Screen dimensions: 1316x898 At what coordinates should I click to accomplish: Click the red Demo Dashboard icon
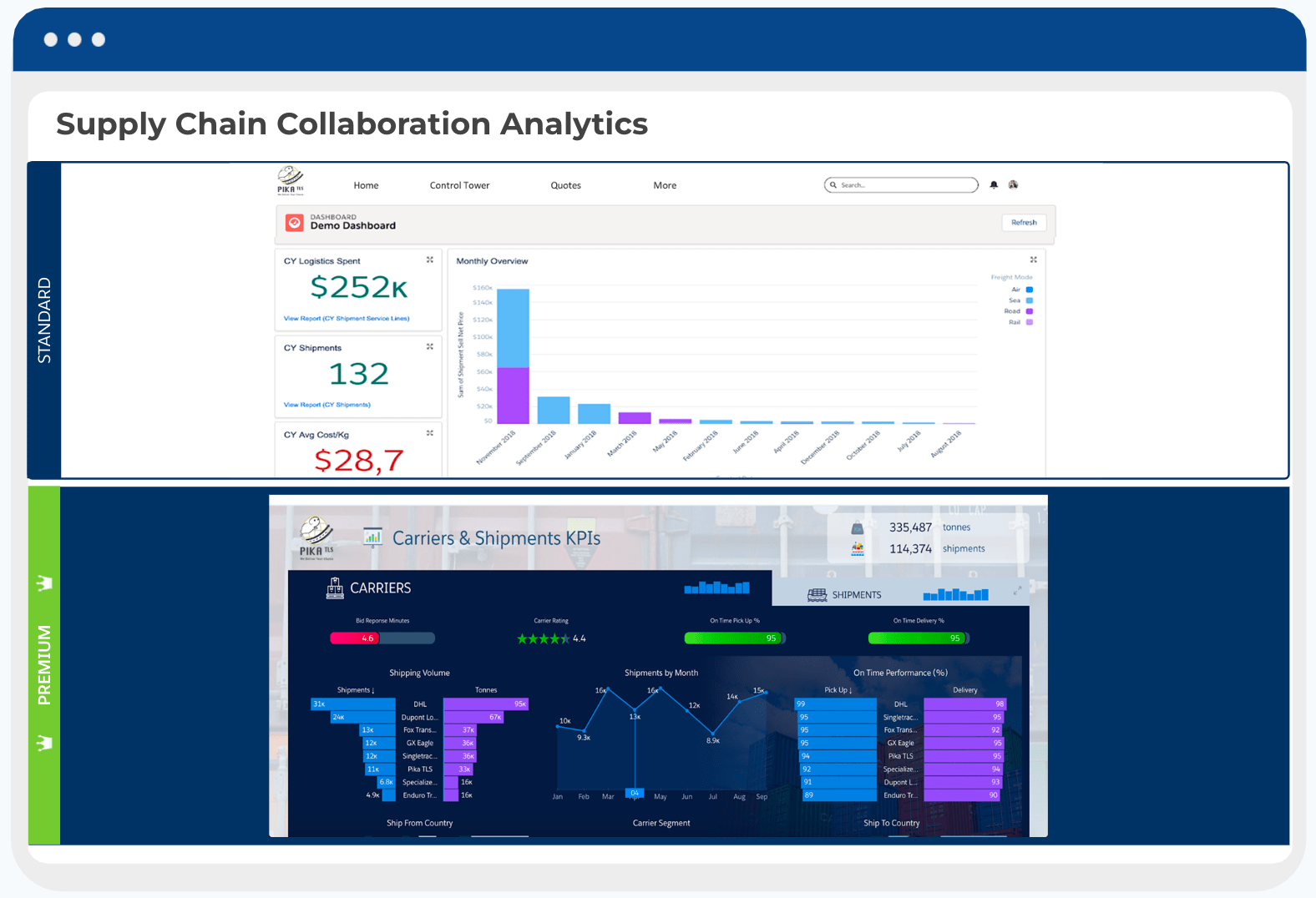[294, 223]
